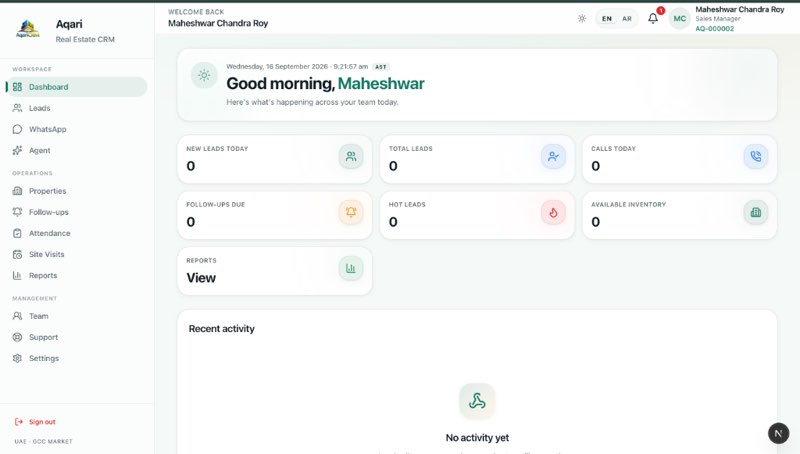Switch language to EN
Image resolution: width=800 pixels, height=454 pixels.
point(607,18)
